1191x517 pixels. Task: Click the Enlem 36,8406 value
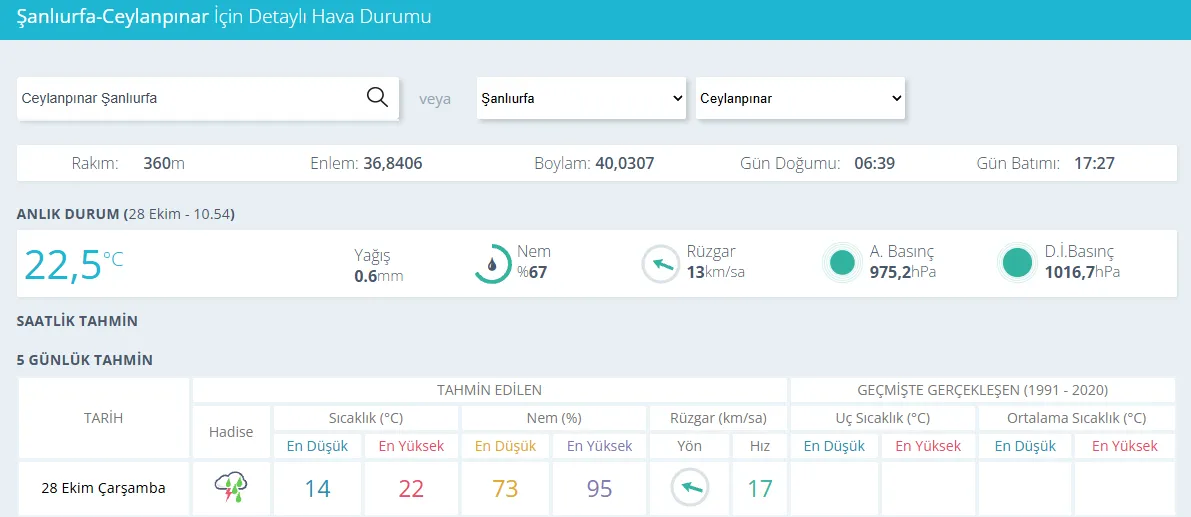pyautogui.click(x=393, y=163)
